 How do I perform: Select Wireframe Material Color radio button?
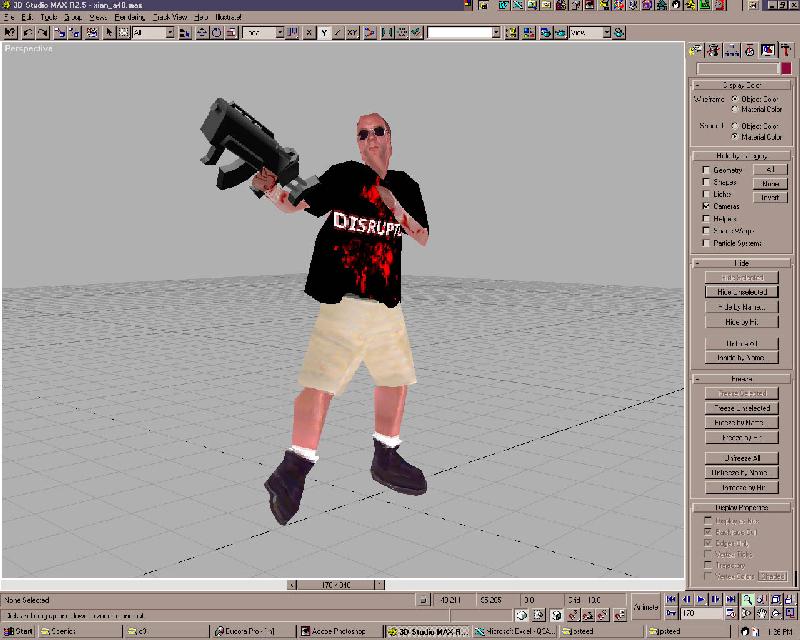tap(736, 108)
